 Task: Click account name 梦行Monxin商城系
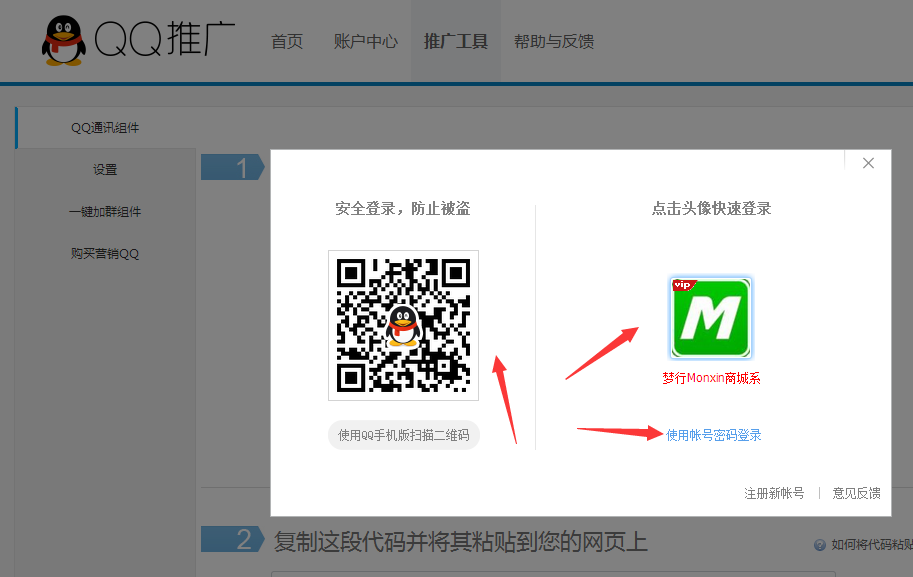point(711,378)
